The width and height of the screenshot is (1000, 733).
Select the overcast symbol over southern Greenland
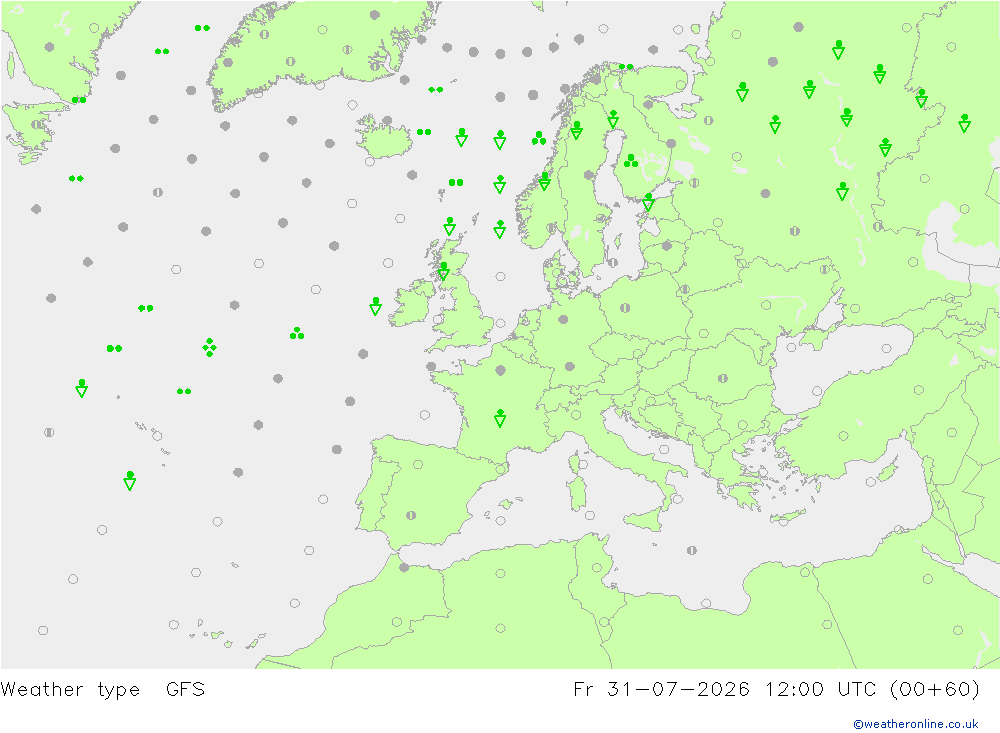(x=228, y=63)
